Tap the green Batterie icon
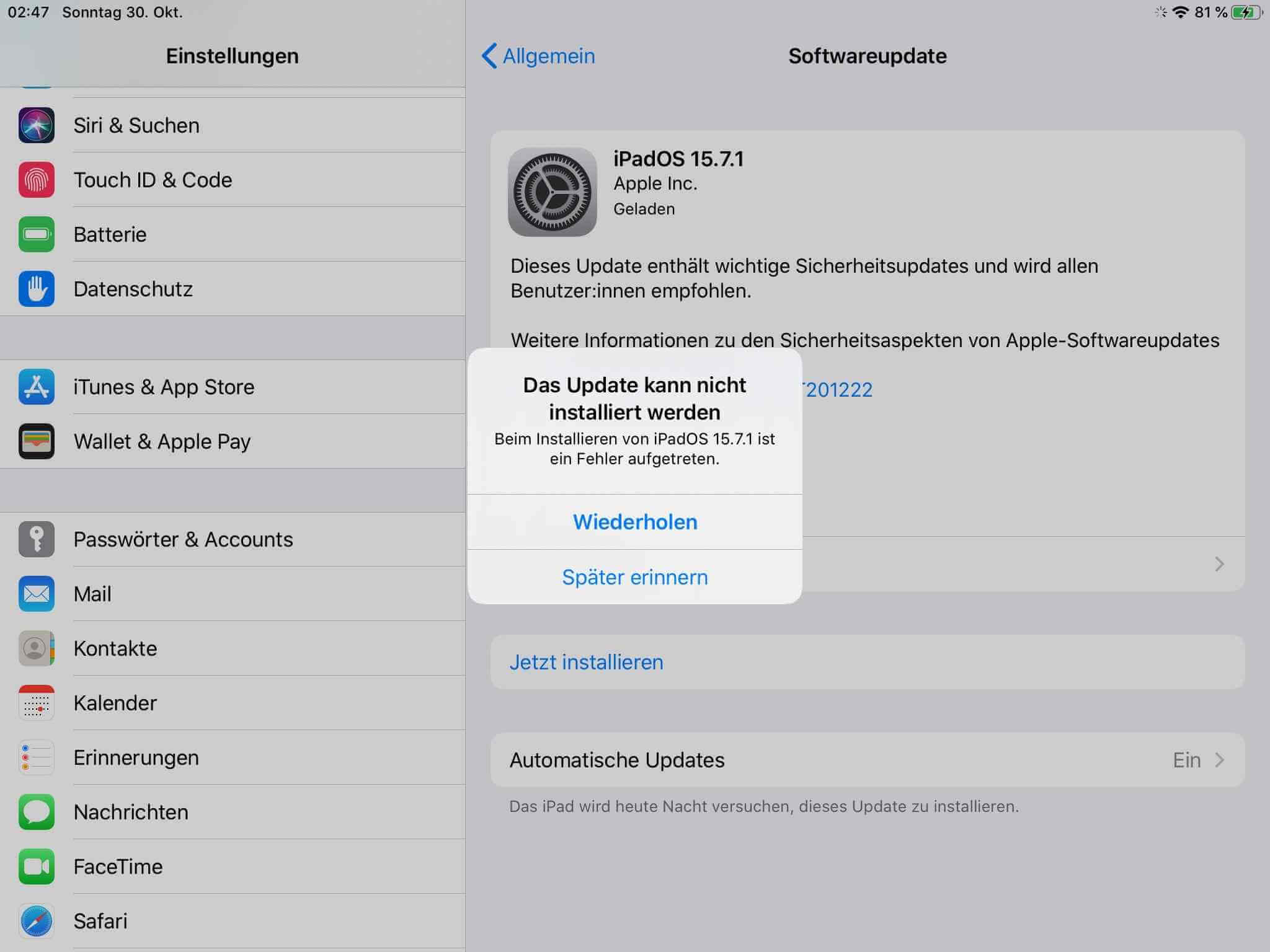The height and width of the screenshot is (952, 1270). pyautogui.click(x=37, y=234)
